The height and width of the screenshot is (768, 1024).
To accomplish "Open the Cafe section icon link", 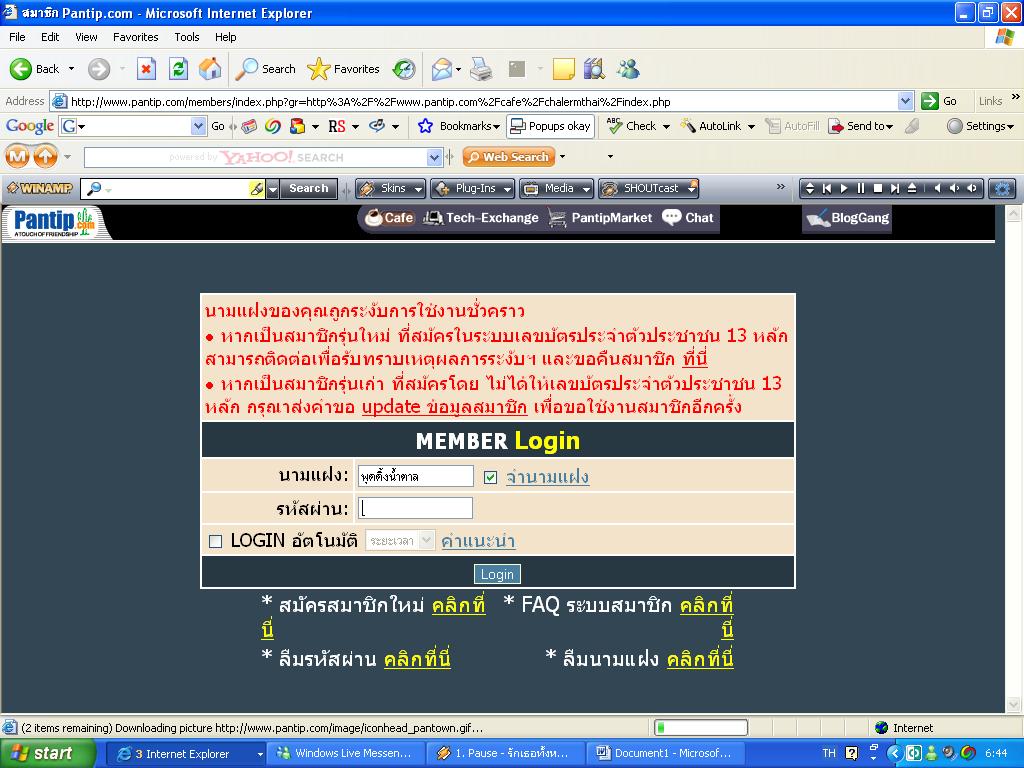I will coord(389,218).
